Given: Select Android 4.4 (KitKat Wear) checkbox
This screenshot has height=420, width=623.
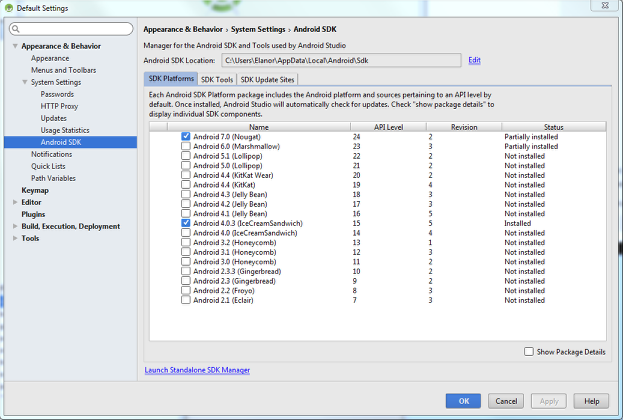Looking at the screenshot, I should pyautogui.click(x=186, y=175).
